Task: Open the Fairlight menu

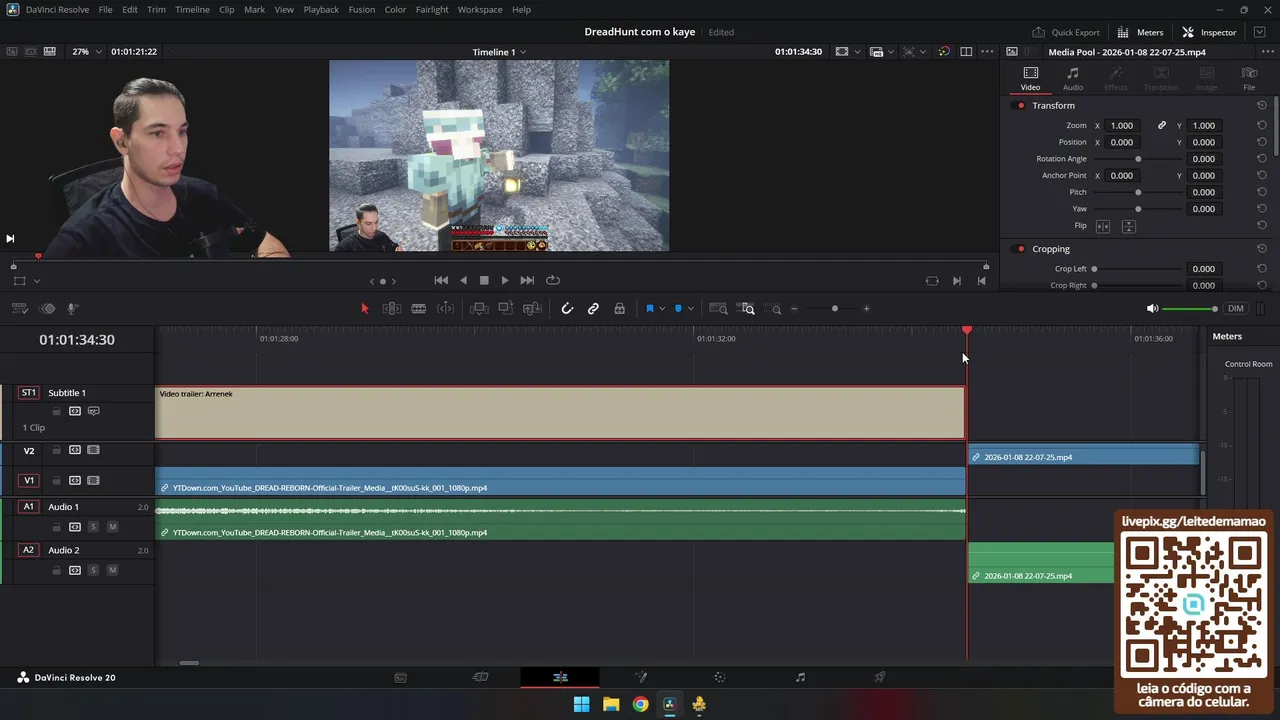Action: tap(433, 10)
